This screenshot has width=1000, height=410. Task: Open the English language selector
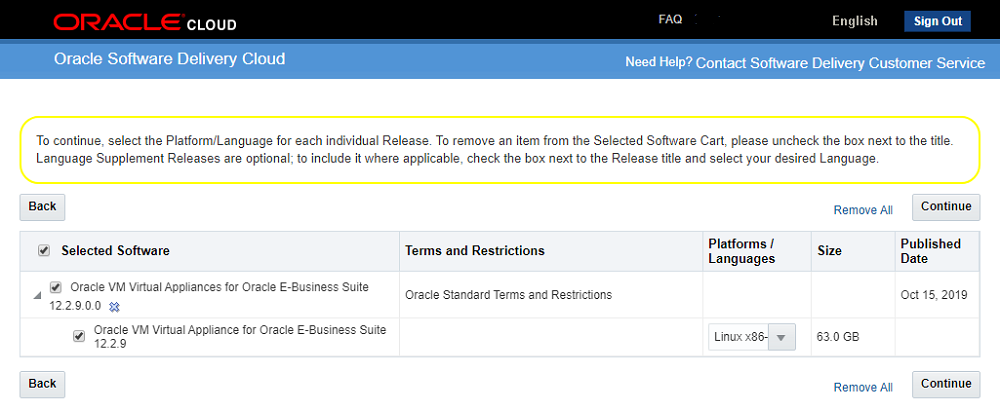tap(854, 21)
